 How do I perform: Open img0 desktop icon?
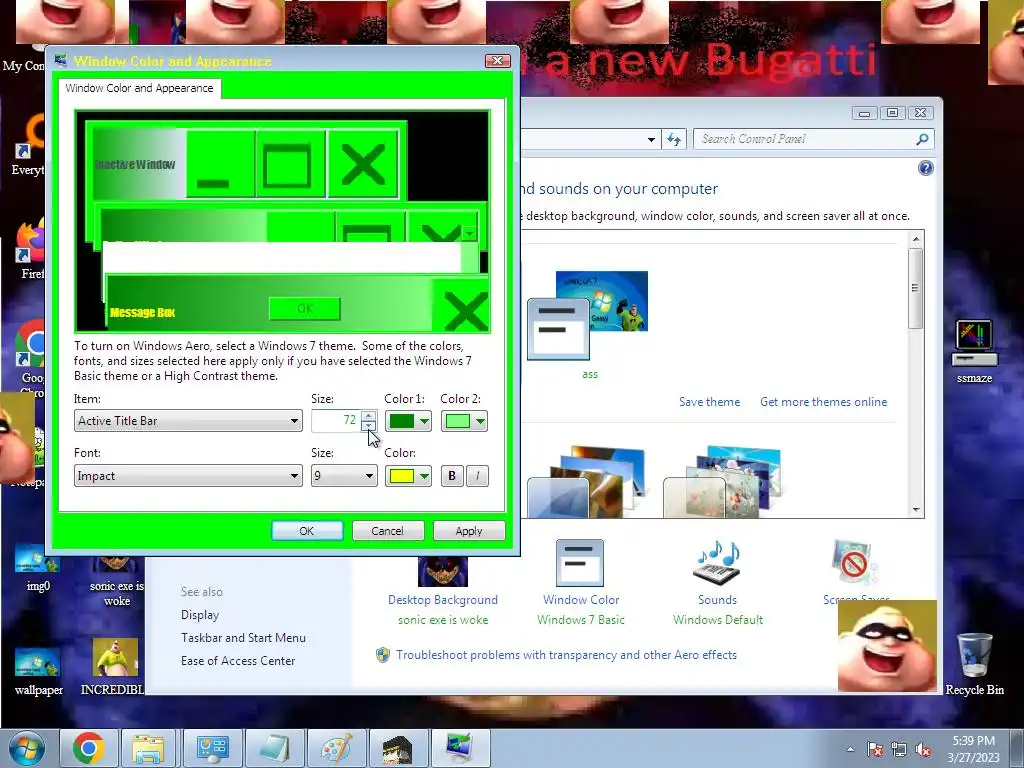click(x=37, y=568)
